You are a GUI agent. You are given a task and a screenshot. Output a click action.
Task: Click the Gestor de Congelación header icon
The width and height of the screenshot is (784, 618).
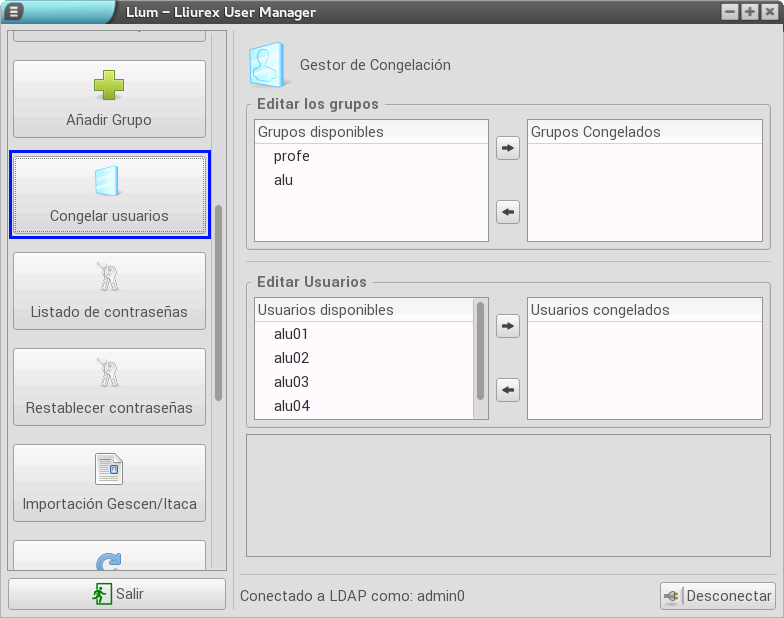[x=267, y=65]
